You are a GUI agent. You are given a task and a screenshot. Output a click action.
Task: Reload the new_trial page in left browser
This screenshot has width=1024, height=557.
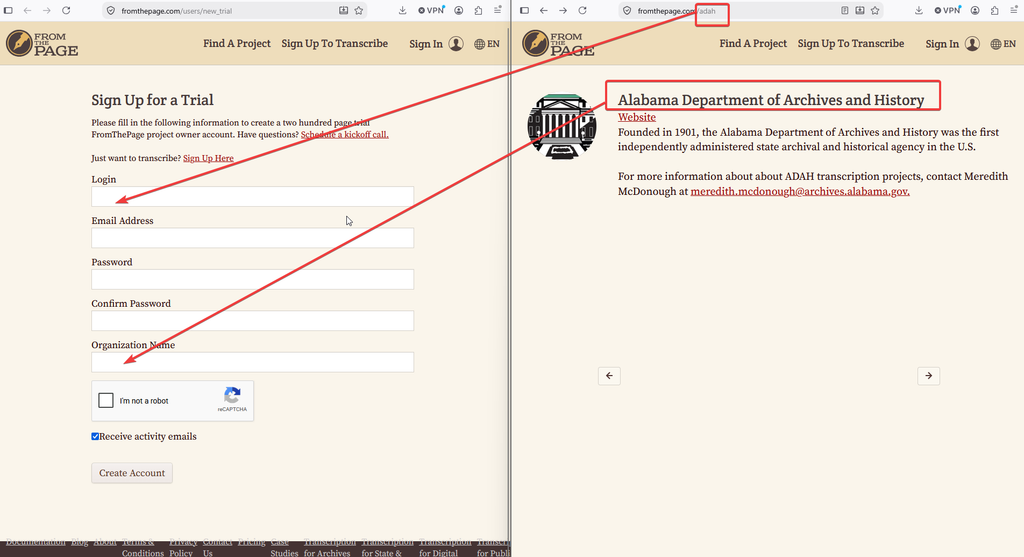[66, 10]
